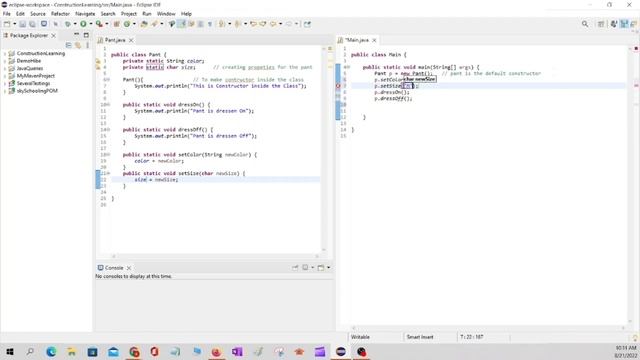Select skySchoolingPOM project in tree
This screenshot has width=640, height=360.
37,91
